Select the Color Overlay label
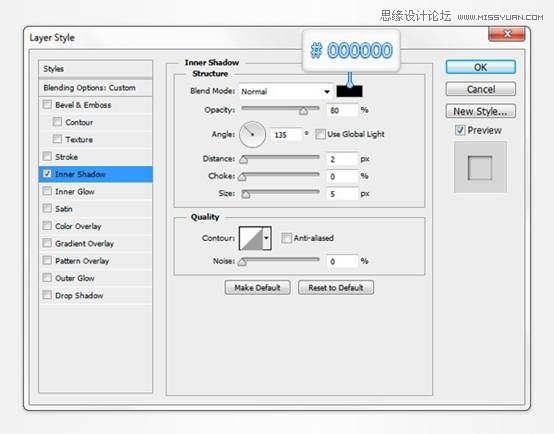Screen dimensions: 554x434 coord(78,226)
